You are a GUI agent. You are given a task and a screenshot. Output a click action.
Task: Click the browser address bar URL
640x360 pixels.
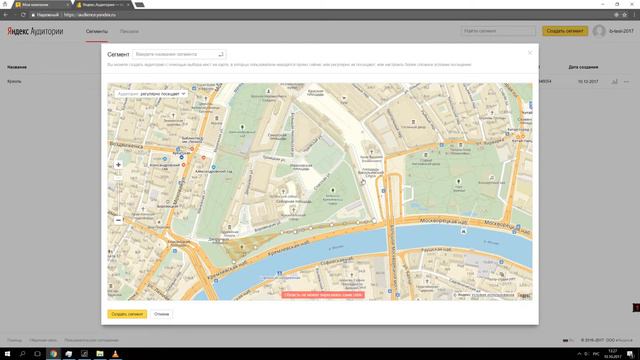90,15
